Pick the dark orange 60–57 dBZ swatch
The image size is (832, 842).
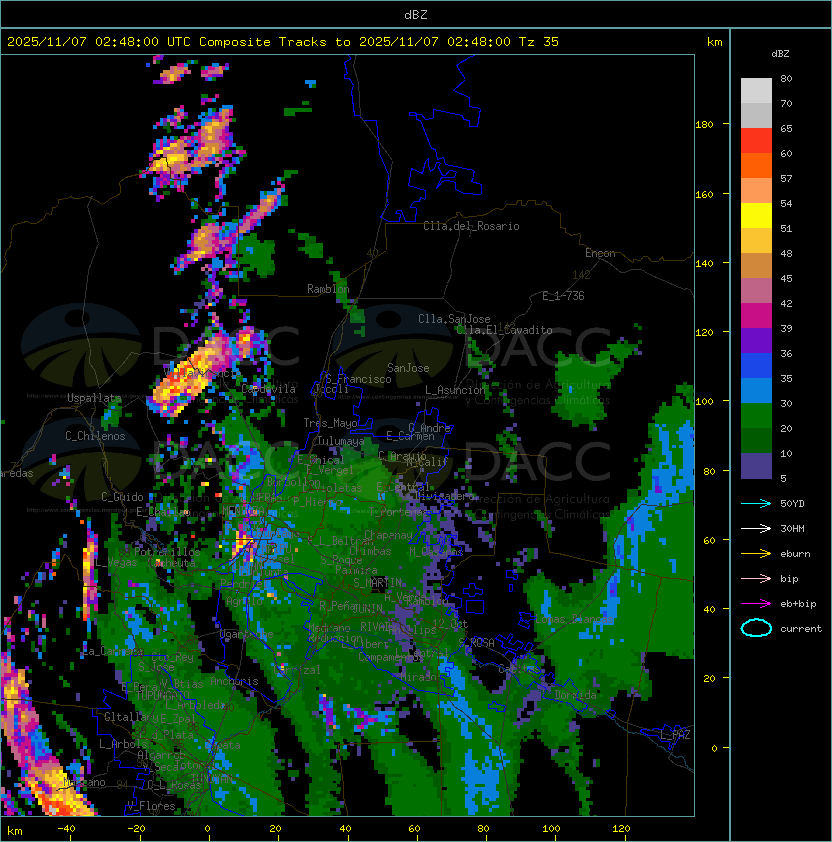(756, 165)
